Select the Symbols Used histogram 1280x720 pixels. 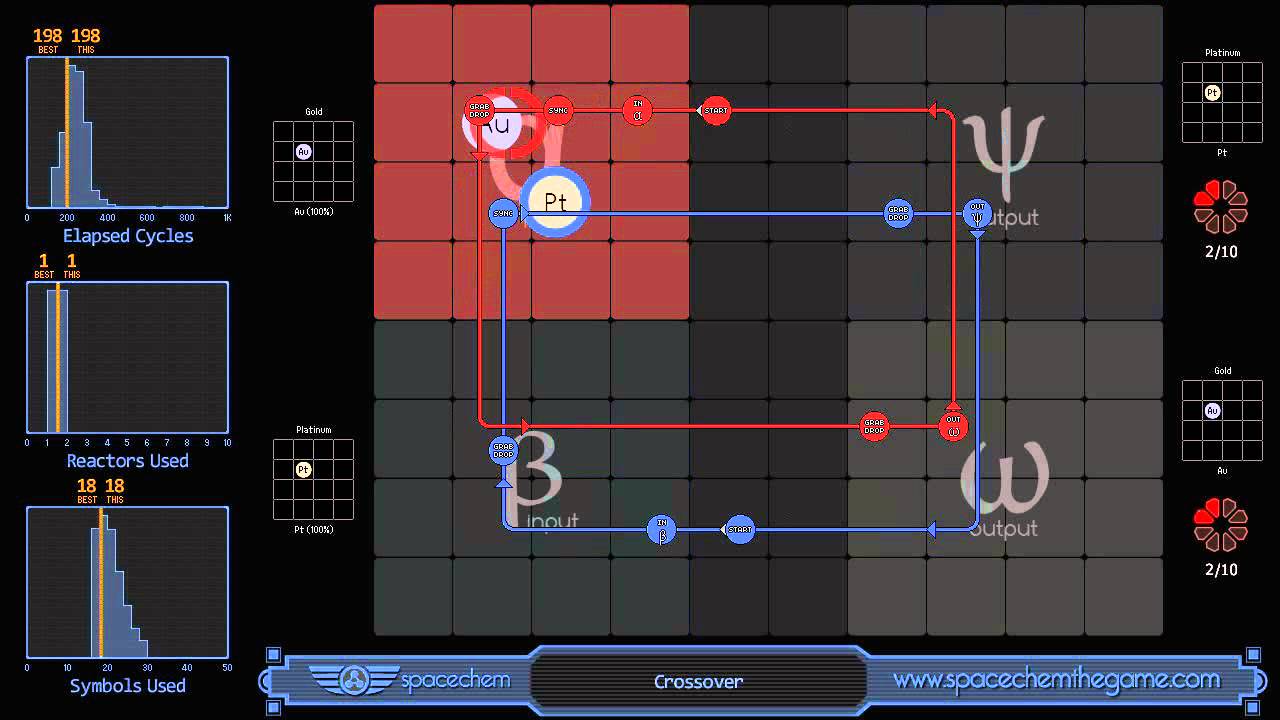[128, 583]
